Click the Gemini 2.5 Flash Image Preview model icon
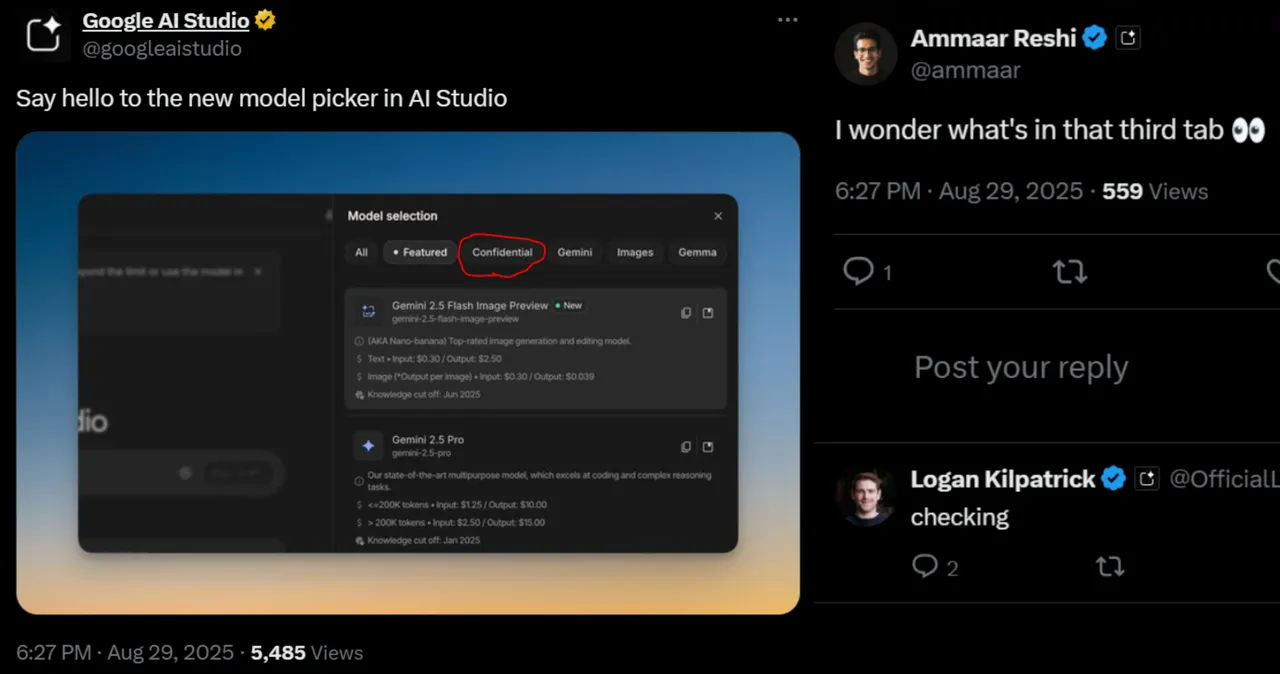Screen dimensions: 1280x674 pyautogui.click(x=368, y=312)
